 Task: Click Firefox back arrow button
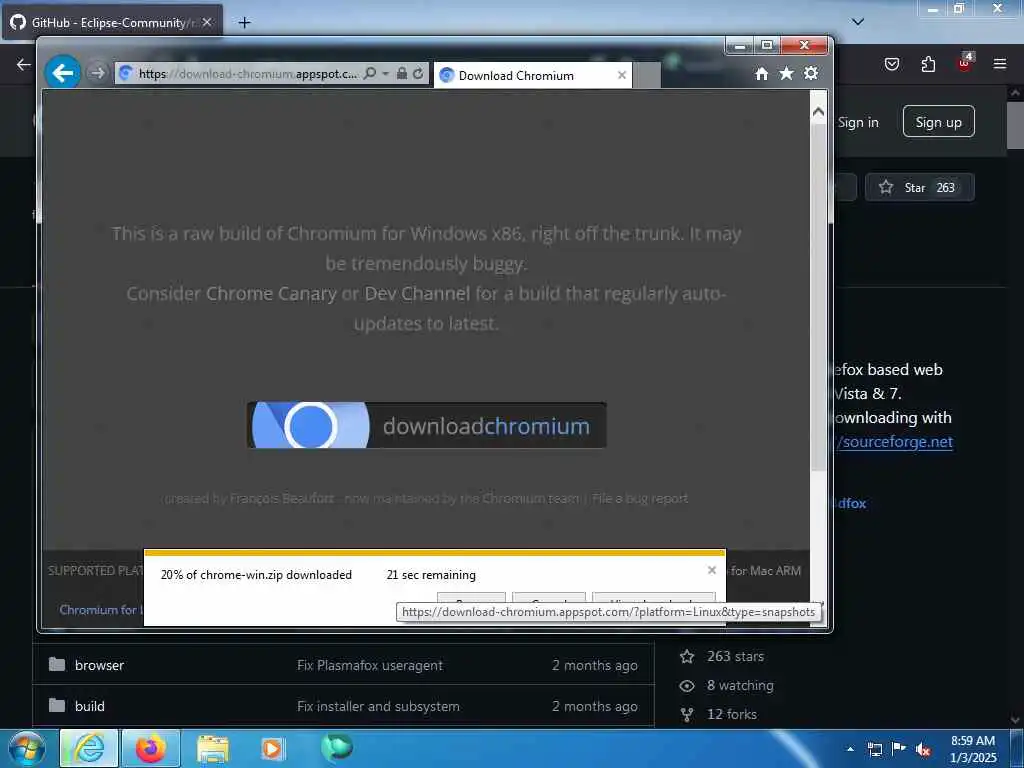[x=24, y=64]
